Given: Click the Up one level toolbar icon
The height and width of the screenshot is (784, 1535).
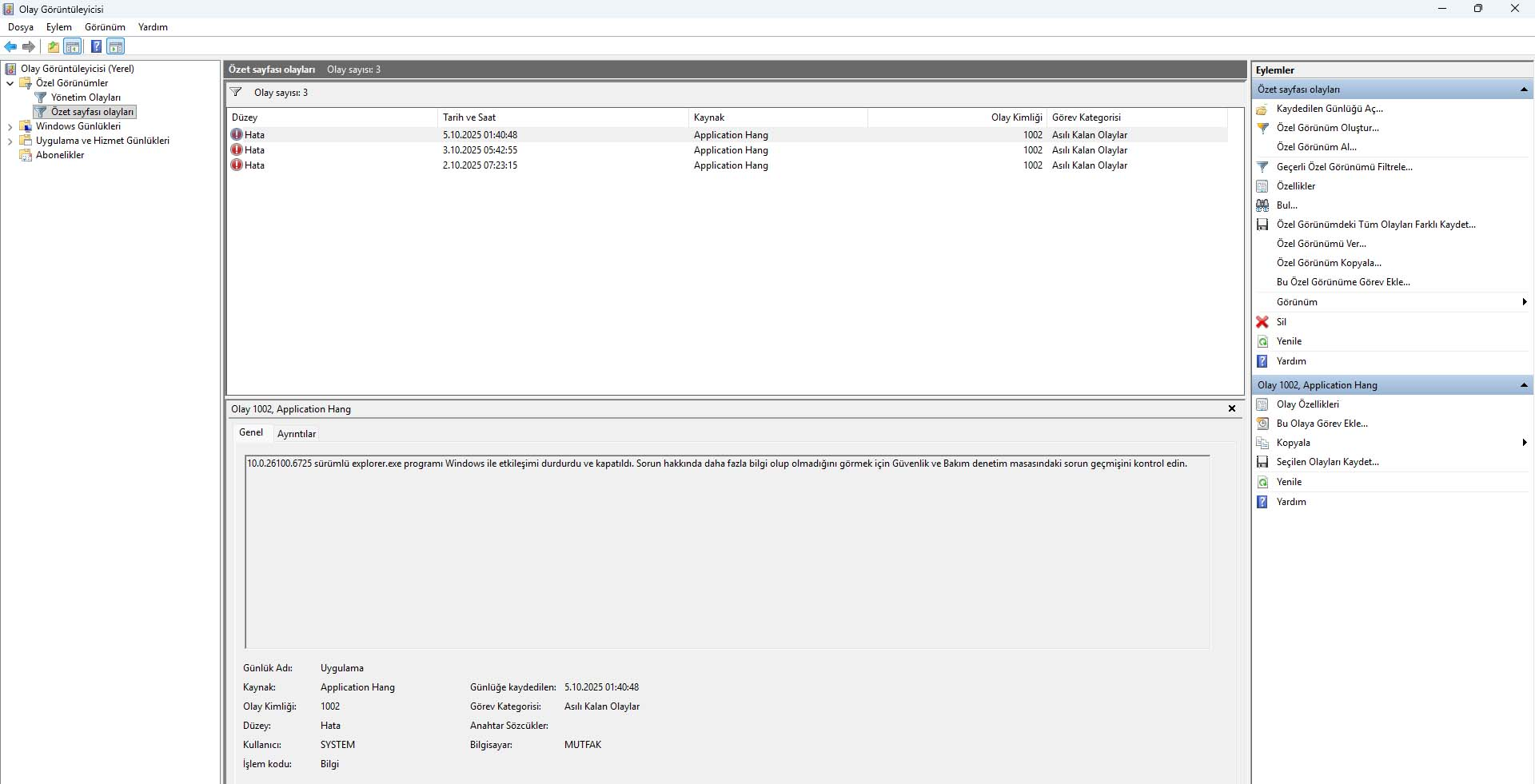Looking at the screenshot, I should pyautogui.click(x=53, y=46).
